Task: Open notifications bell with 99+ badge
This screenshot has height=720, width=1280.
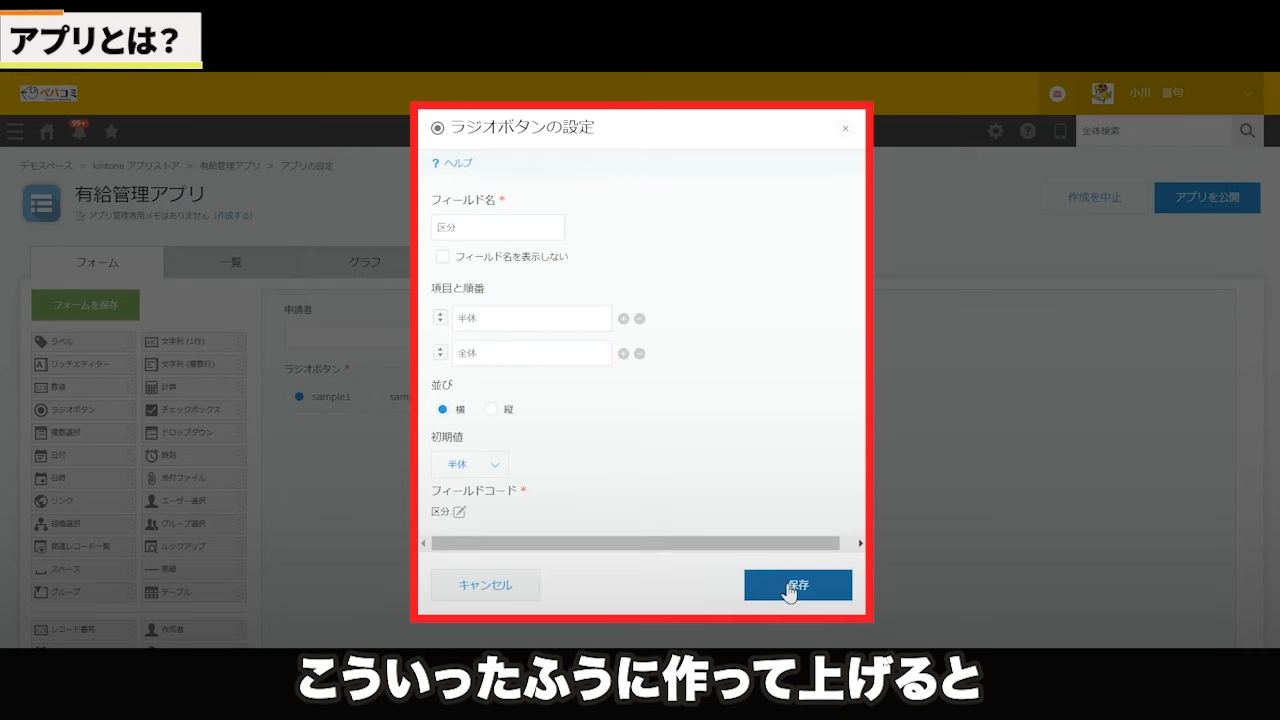Action: tap(79, 131)
